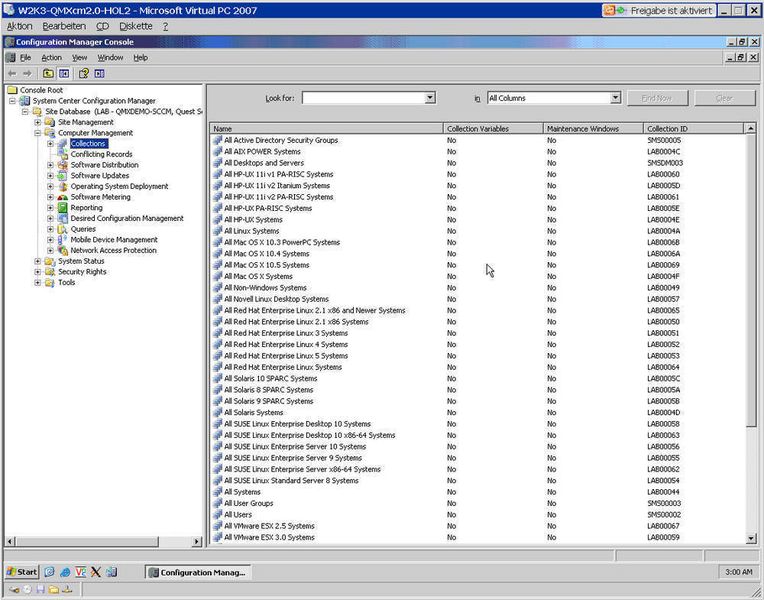Click the Find Now button
764x600 pixels.
[x=657, y=98]
